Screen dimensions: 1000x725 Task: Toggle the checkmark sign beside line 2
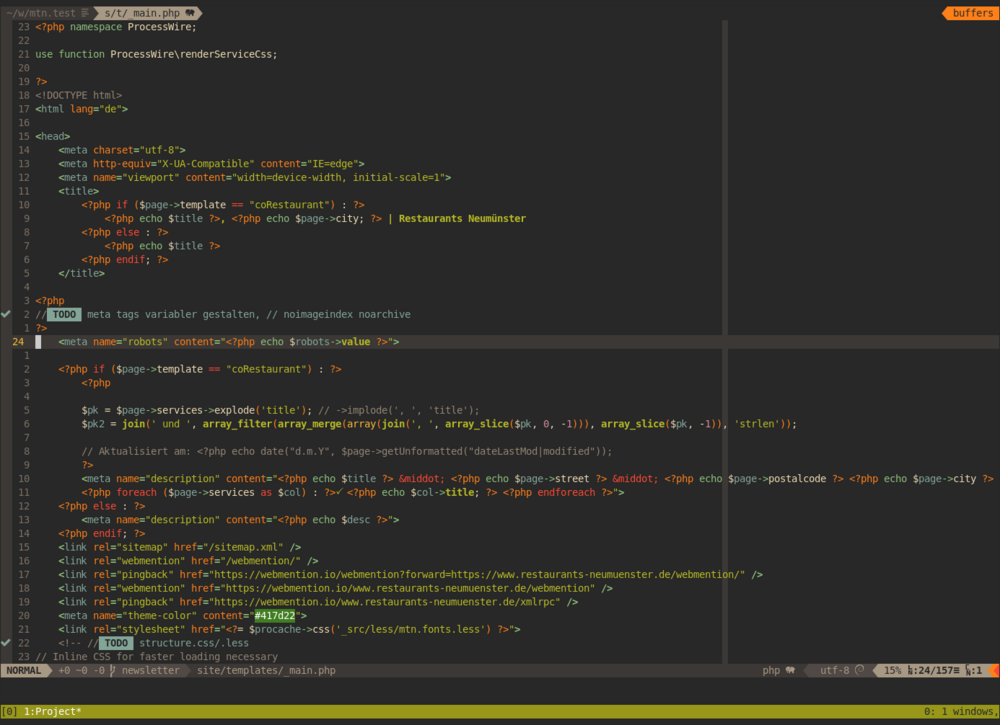click(x=6, y=313)
